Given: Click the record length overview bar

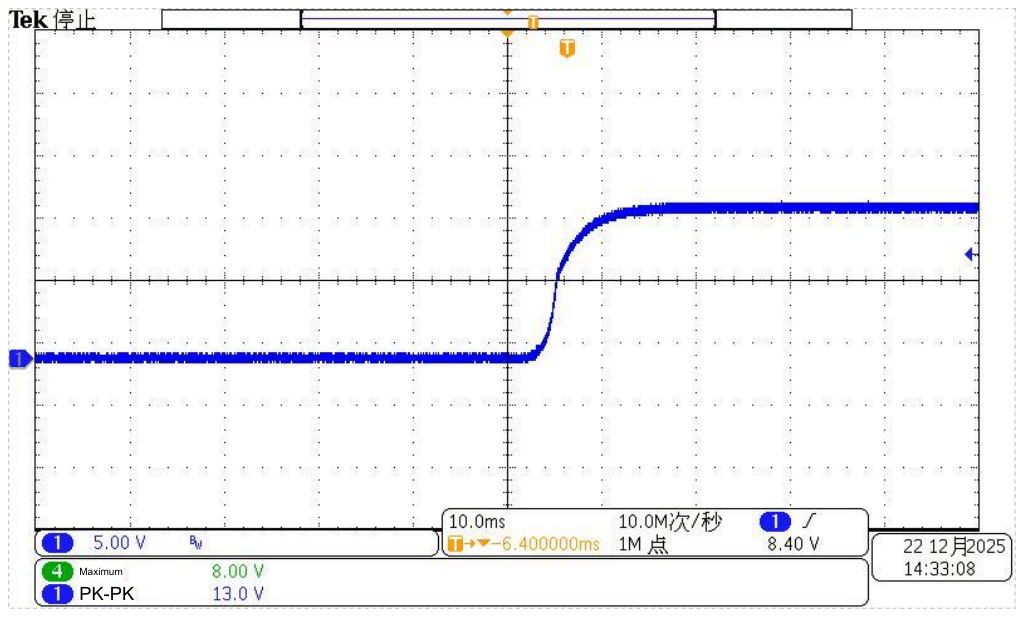Looking at the screenshot, I should (x=507, y=20).
